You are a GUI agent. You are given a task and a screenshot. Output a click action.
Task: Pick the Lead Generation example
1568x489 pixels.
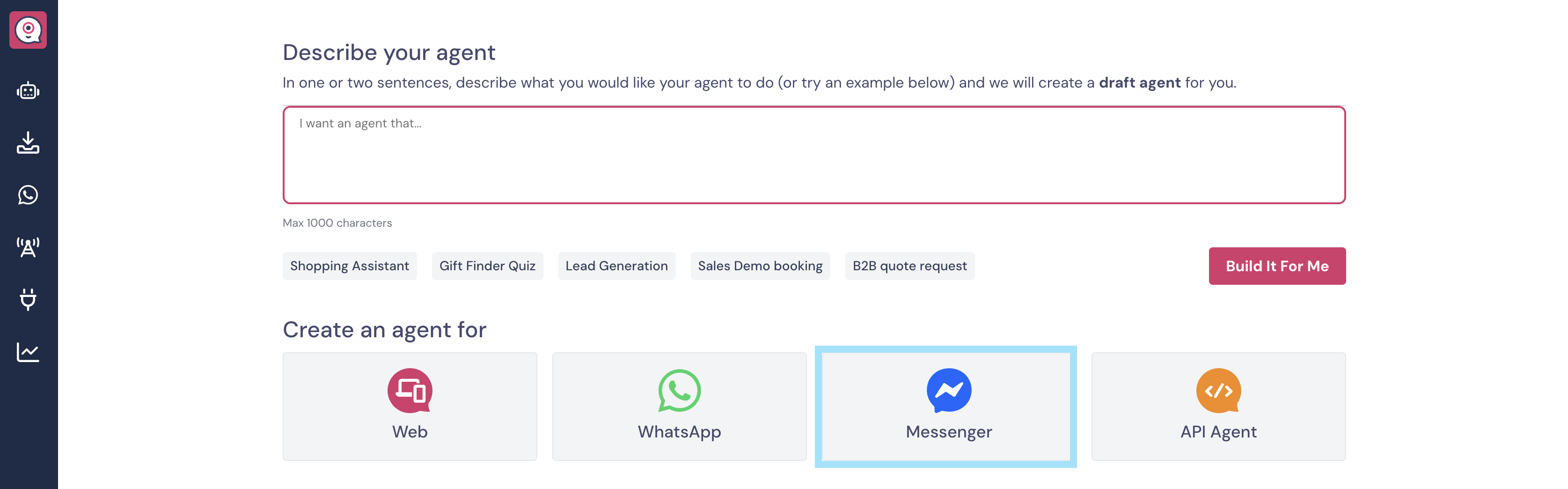click(x=616, y=266)
